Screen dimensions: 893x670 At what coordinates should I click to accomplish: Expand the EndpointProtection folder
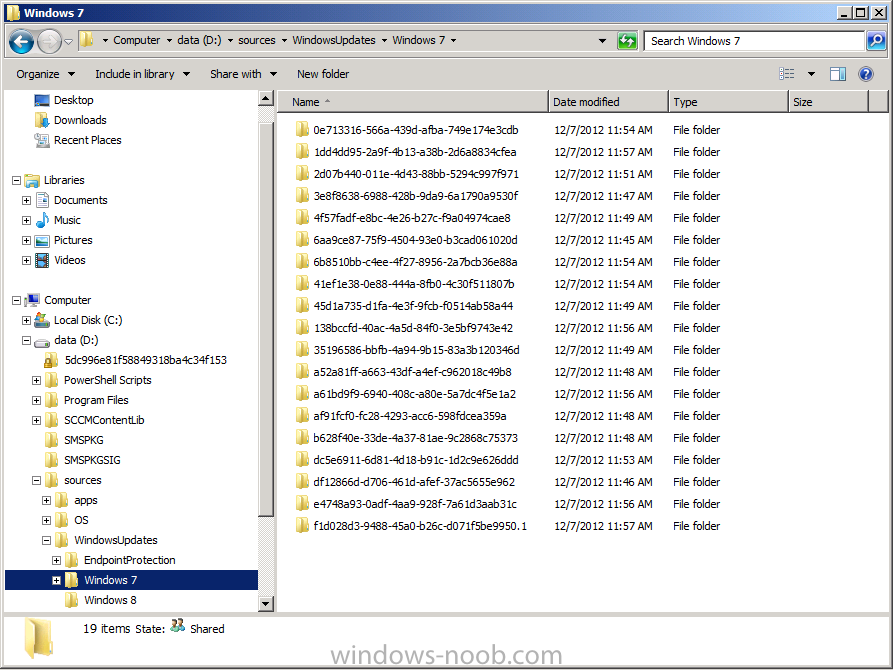point(56,560)
